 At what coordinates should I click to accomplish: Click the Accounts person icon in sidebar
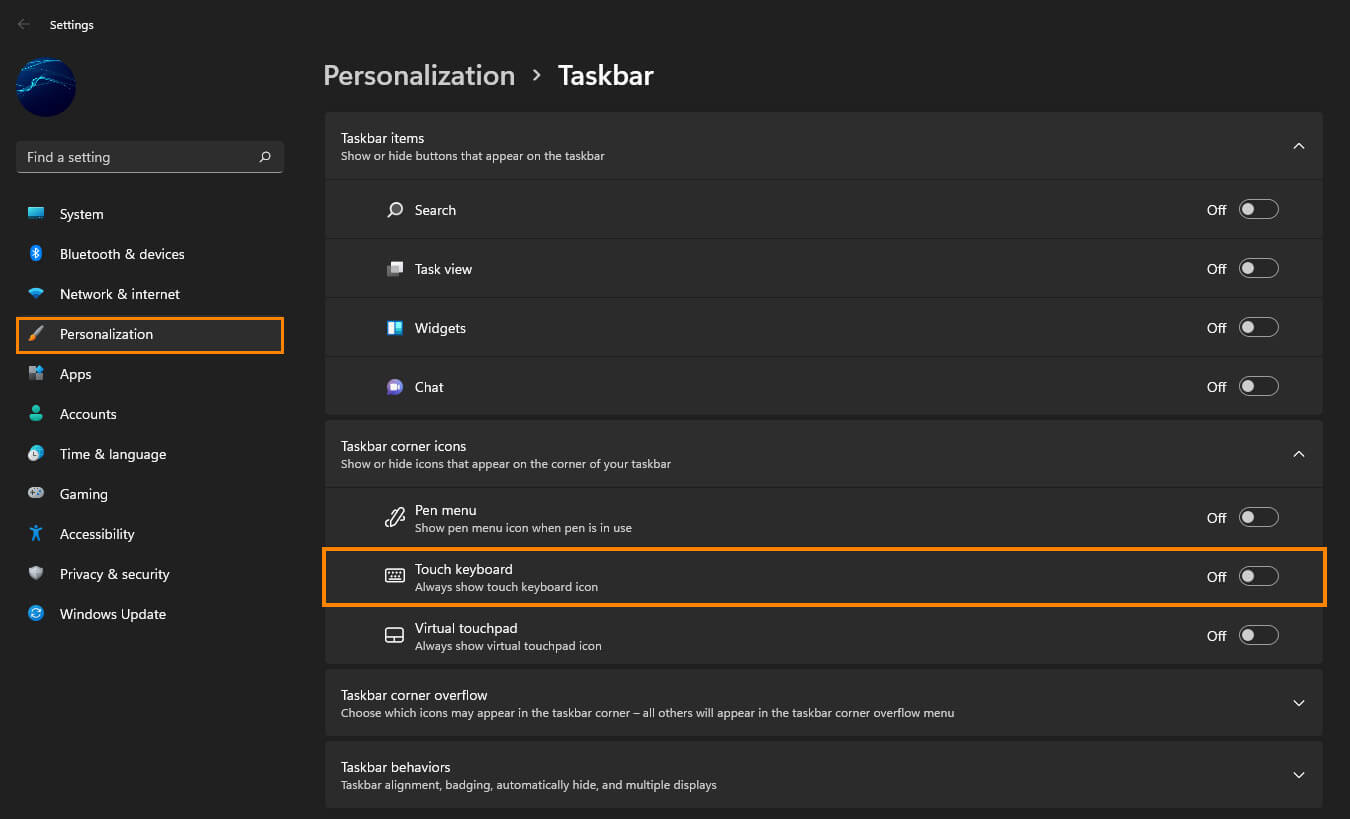click(x=36, y=414)
